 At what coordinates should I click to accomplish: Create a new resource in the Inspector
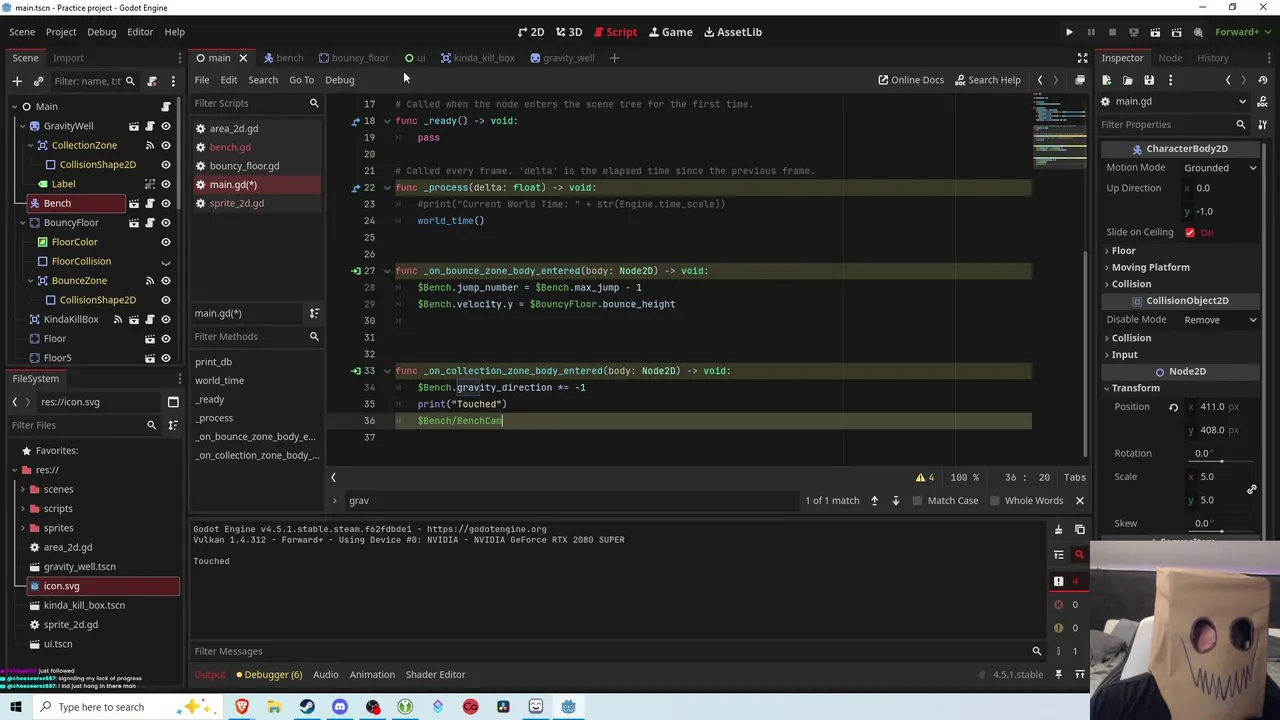pos(1107,80)
